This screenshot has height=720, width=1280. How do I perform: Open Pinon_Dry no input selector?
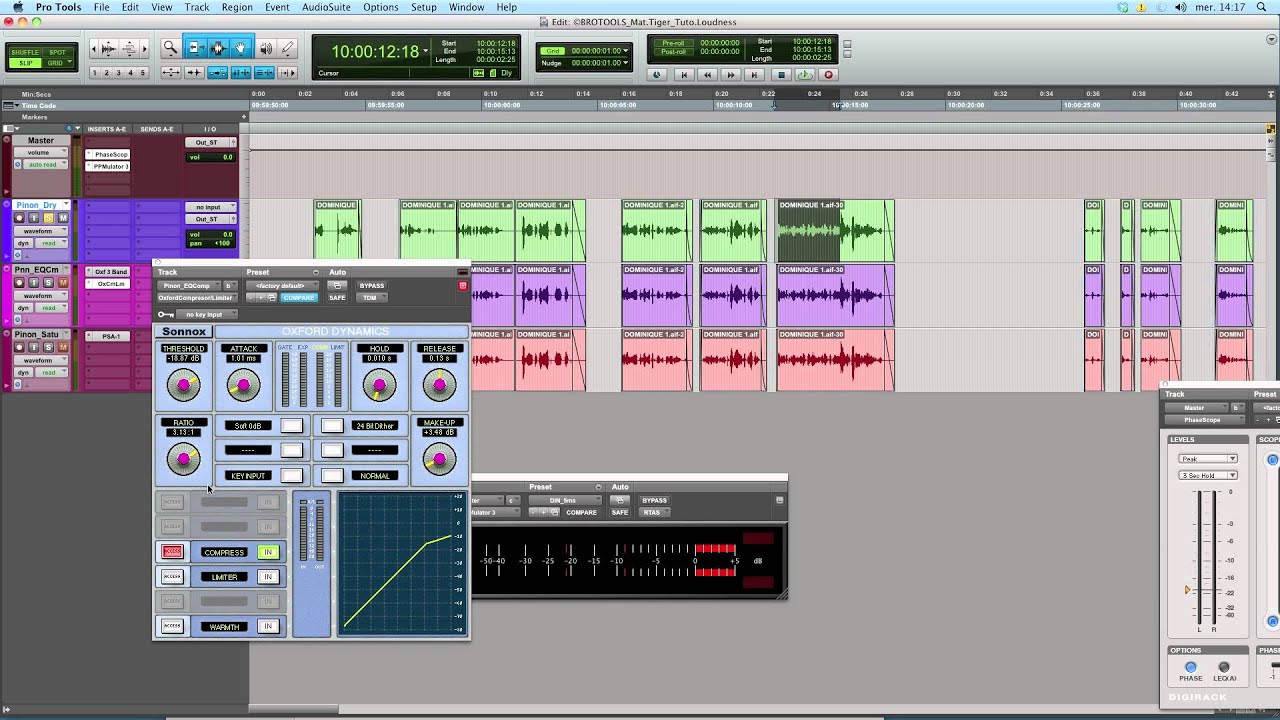209,207
